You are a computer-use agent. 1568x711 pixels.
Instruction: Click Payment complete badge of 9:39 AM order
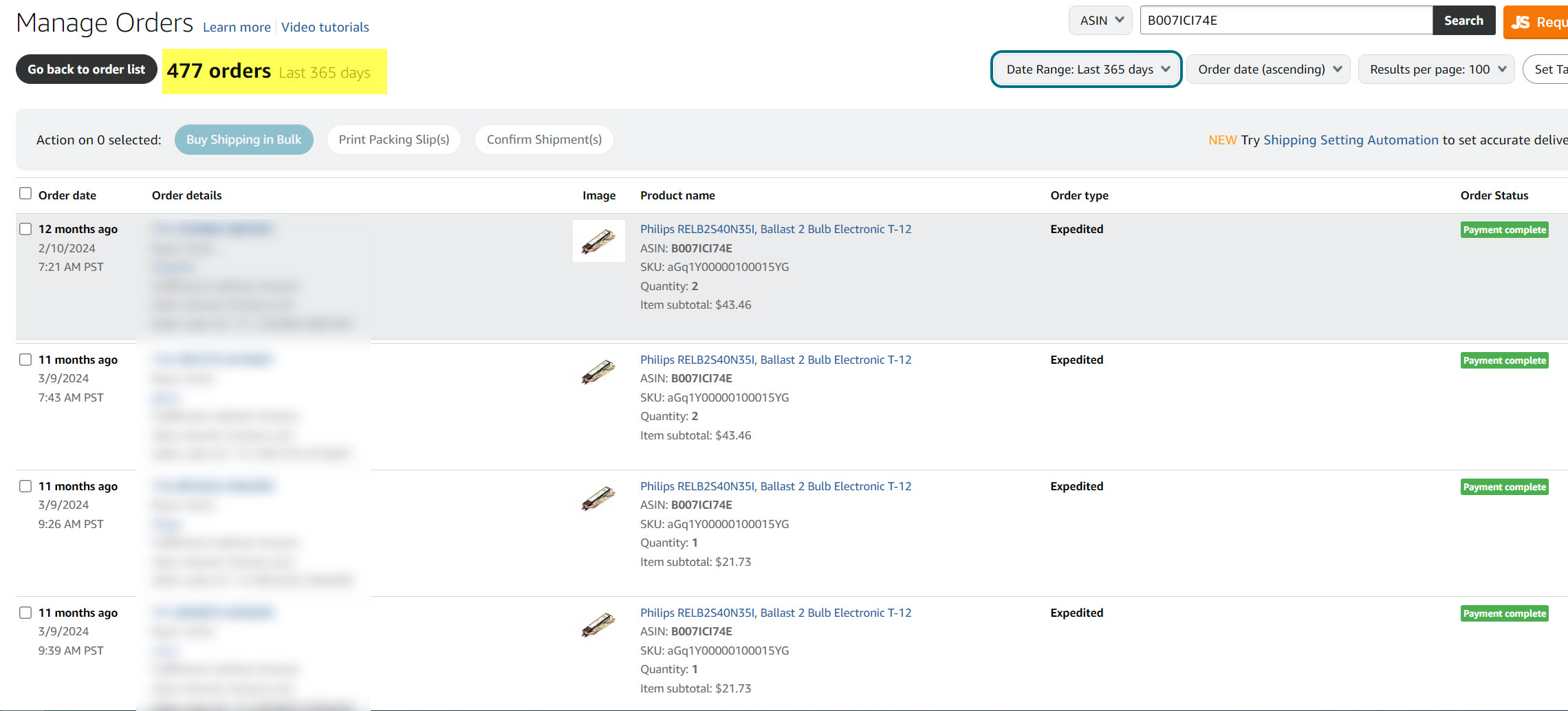click(x=1505, y=613)
